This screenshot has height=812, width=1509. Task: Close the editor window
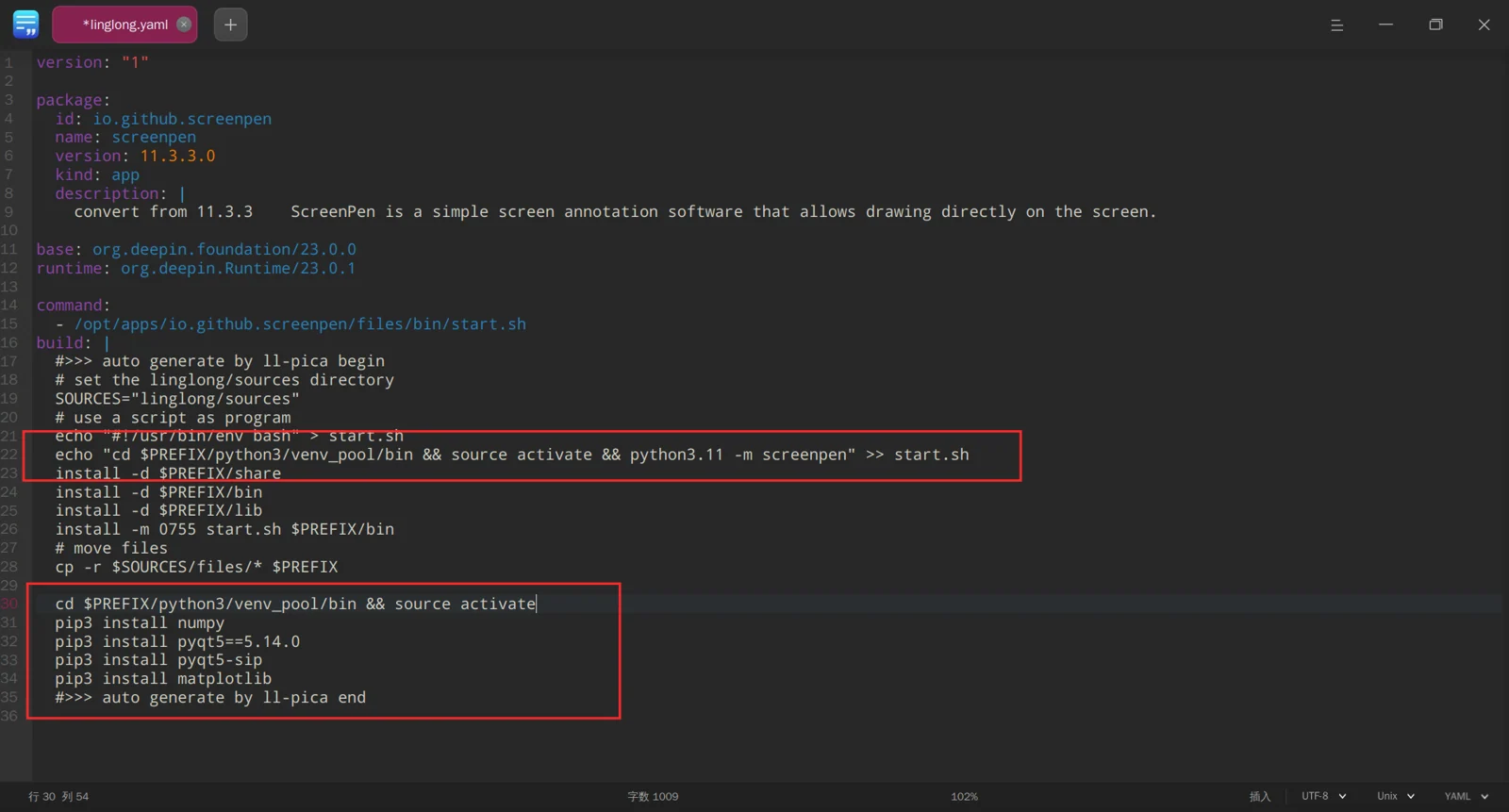pyautogui.click(x=1484, y=25)
